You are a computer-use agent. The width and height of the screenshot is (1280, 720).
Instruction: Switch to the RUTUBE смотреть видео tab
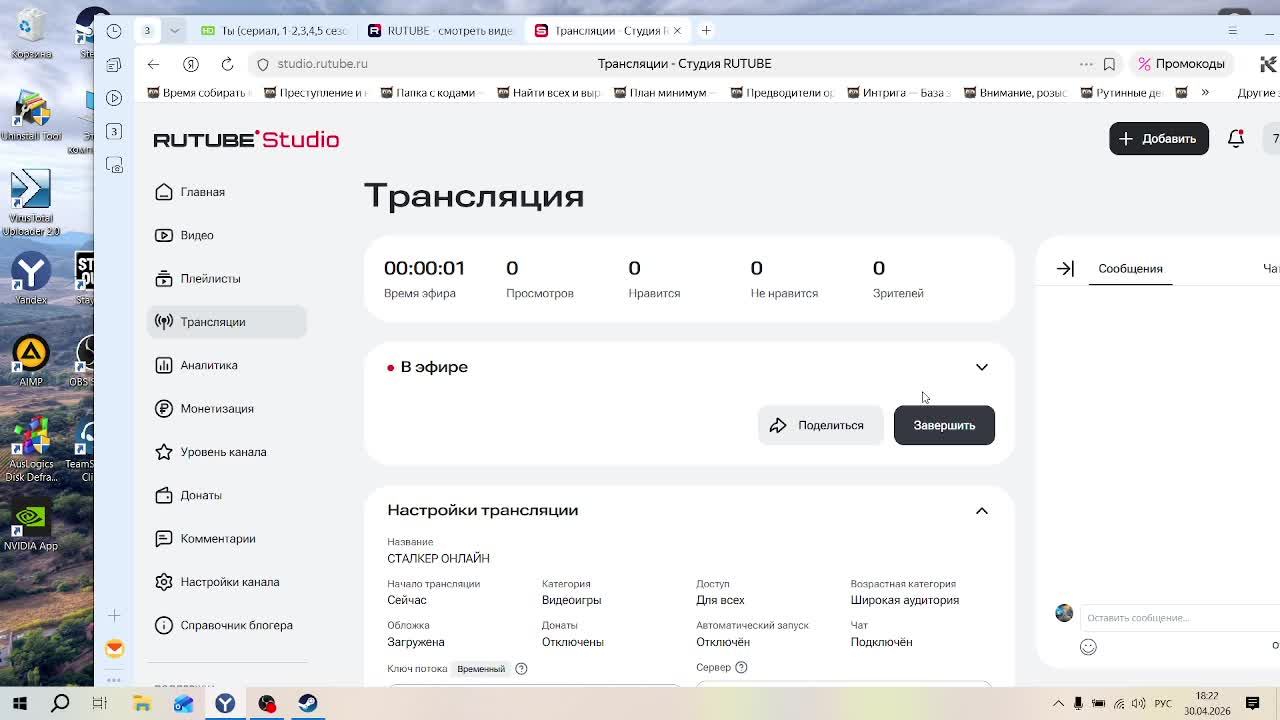(440, 31)
